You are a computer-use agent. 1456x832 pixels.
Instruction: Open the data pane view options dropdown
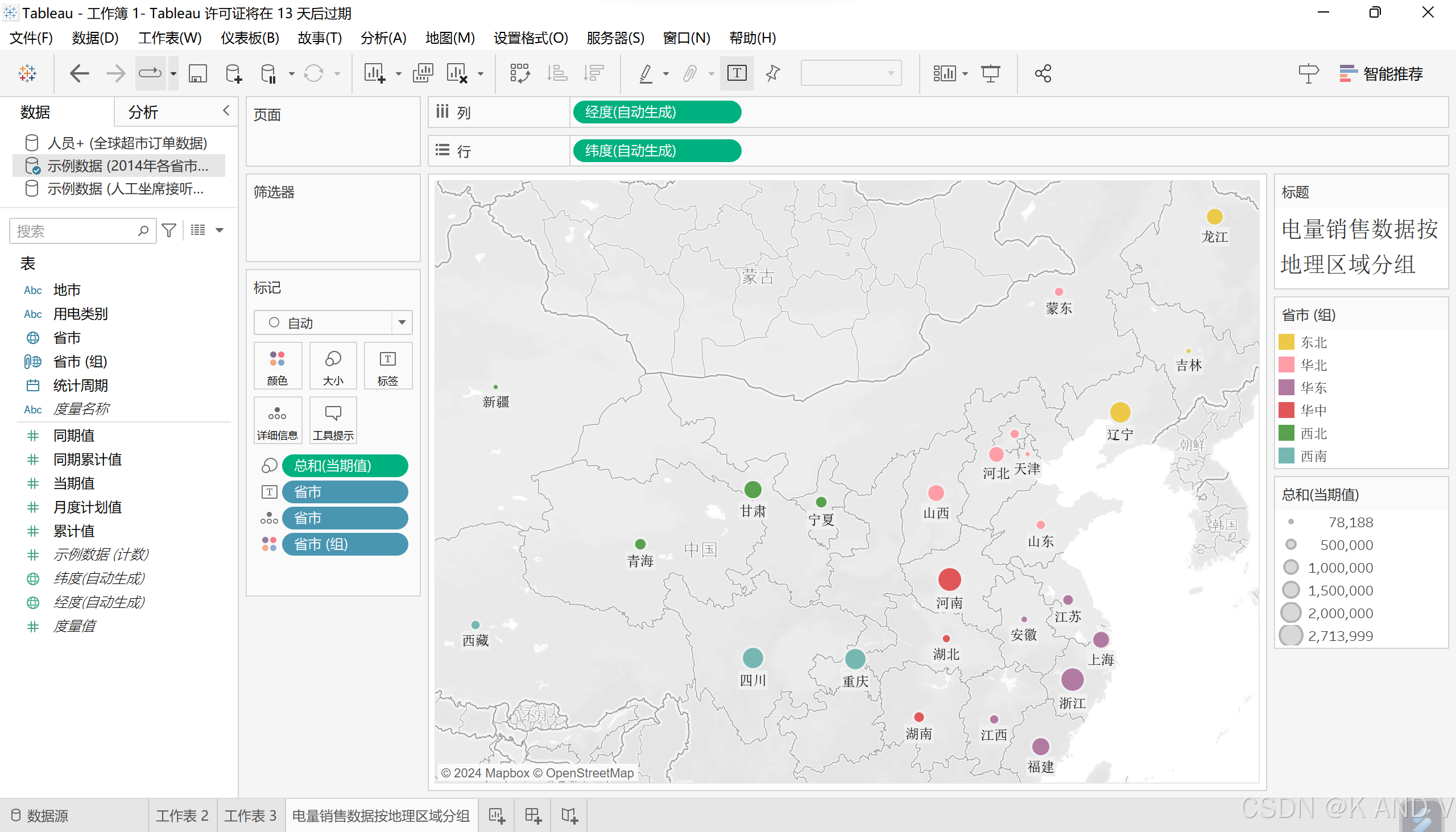point(220,230)
